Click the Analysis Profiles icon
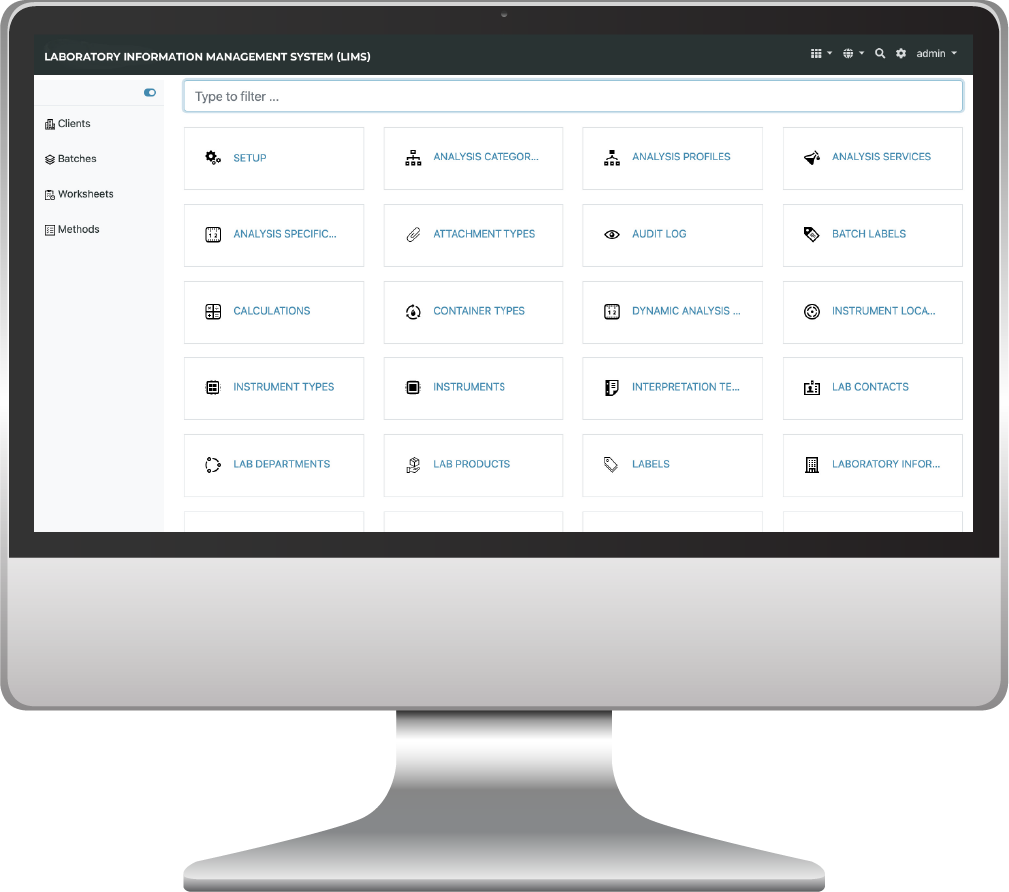Viewport: 1009px width, 892px height. tap(612, 158)
